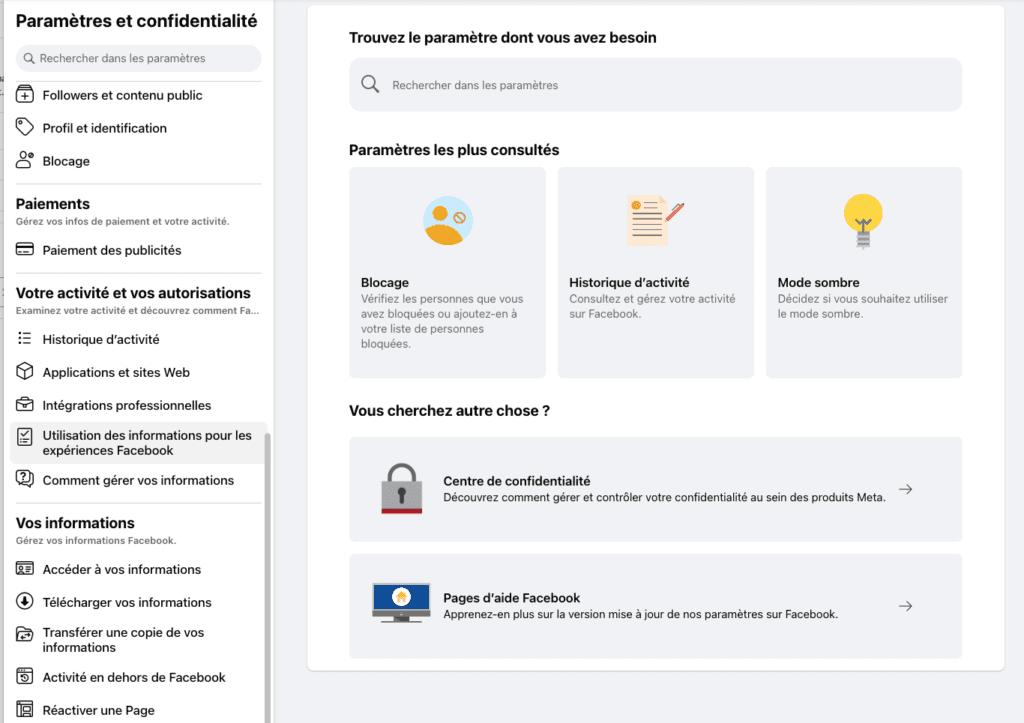Open Activité en dehors de Facebook
This screenshot has height=723, width=1024.
click(138, 677)
